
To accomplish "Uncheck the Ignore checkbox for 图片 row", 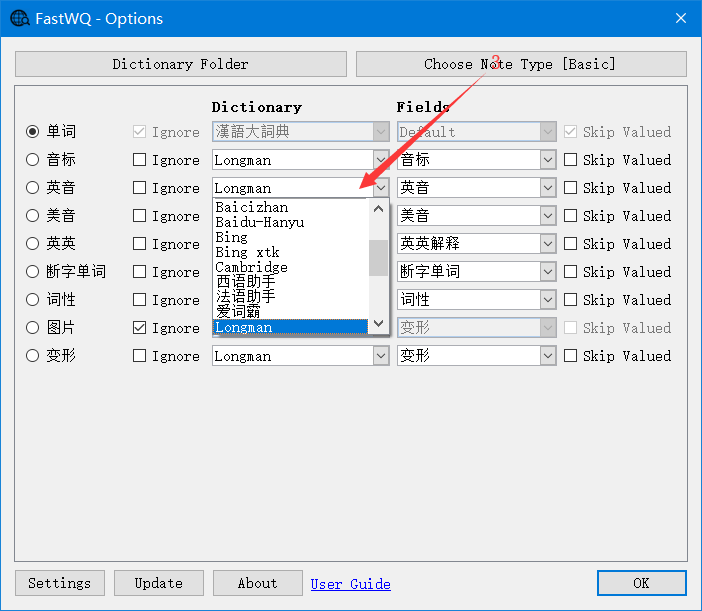I will pyautogui.click(x=140, y=328).
